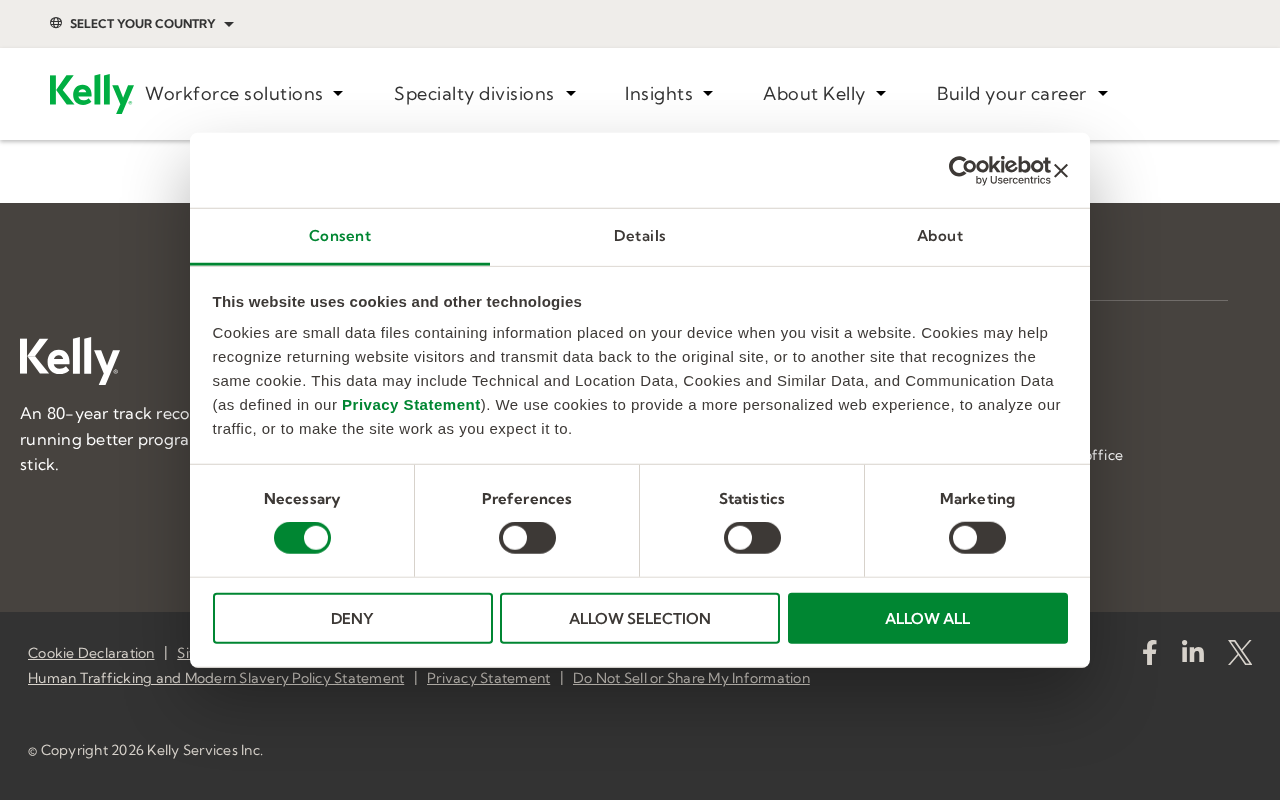Click the DENY button

[353, 618]
